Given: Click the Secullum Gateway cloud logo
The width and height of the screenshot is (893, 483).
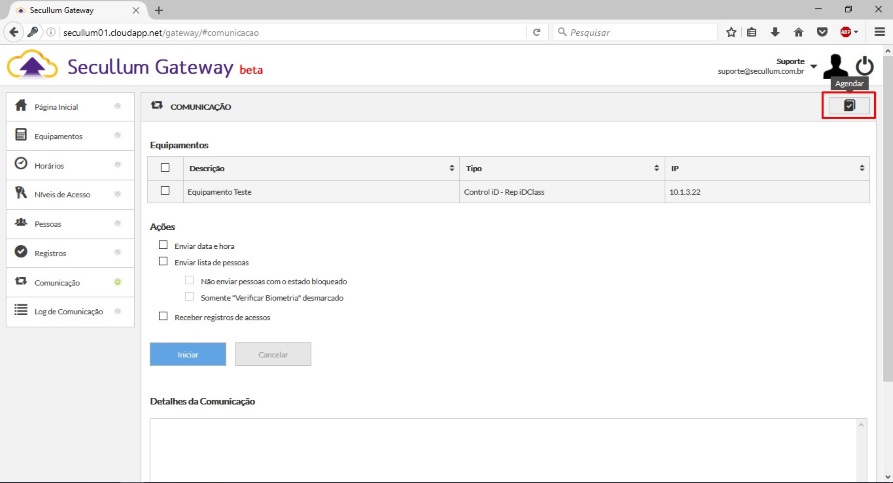Looking at the screenshot, I should (x=32, y=68).
